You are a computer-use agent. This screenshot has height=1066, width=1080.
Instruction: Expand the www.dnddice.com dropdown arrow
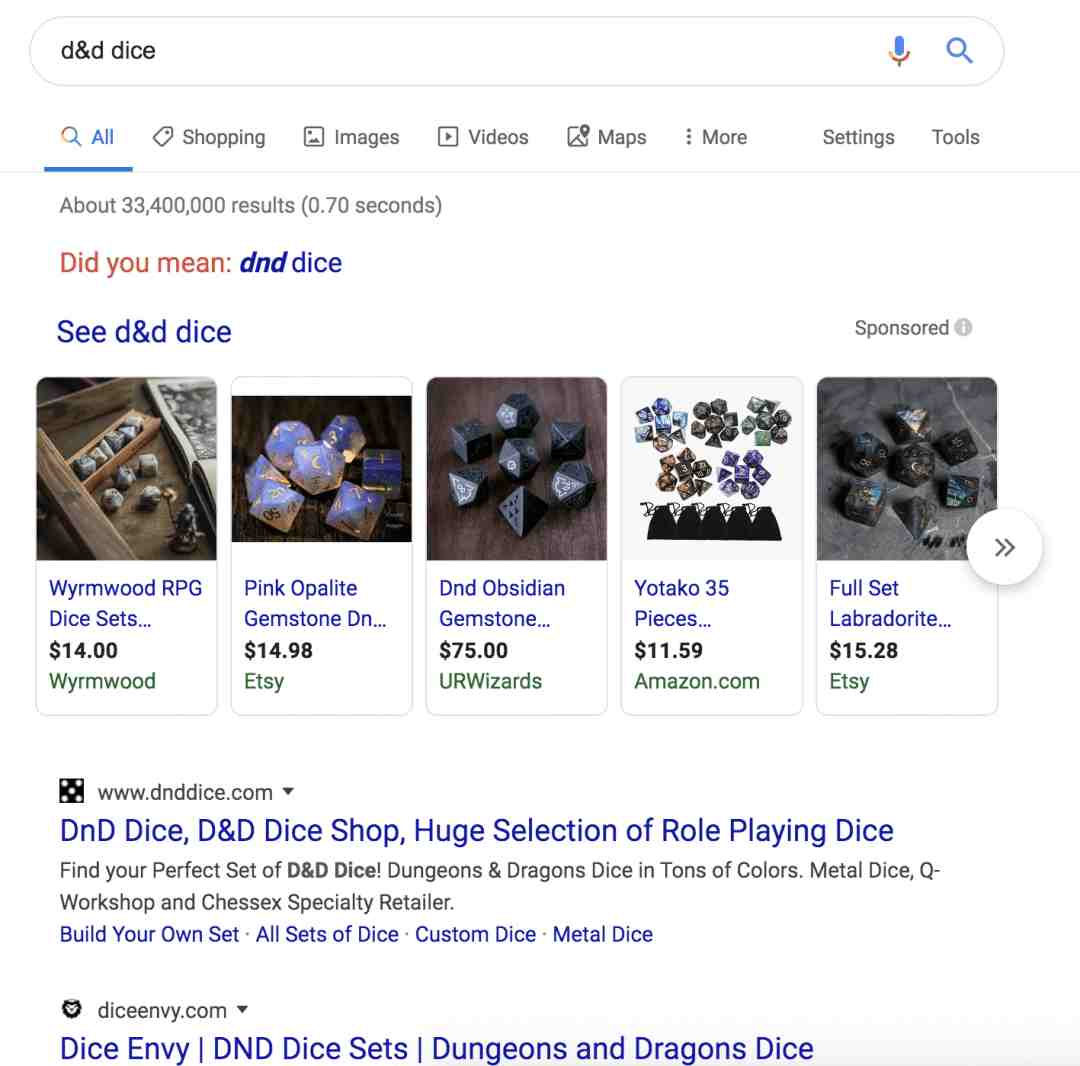[289, 791]
